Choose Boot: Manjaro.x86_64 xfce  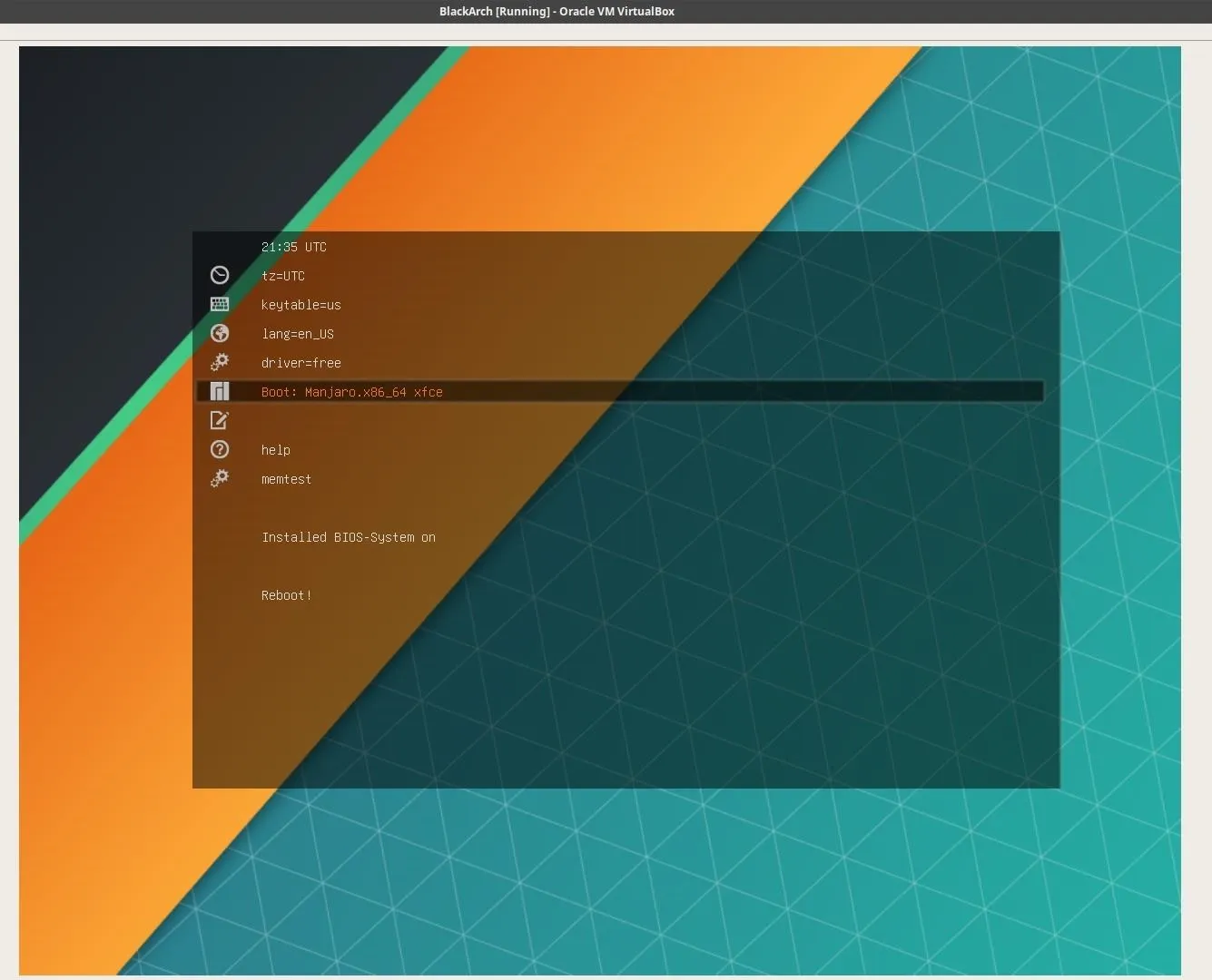pyautogui.click(x=620, y=391)
